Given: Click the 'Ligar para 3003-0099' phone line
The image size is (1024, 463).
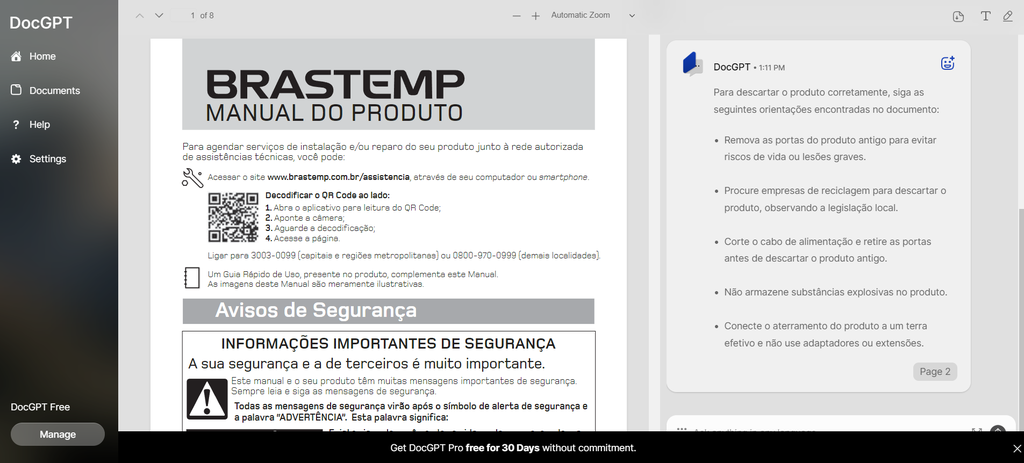Looking at the screenshot, I should coord(404,255).
